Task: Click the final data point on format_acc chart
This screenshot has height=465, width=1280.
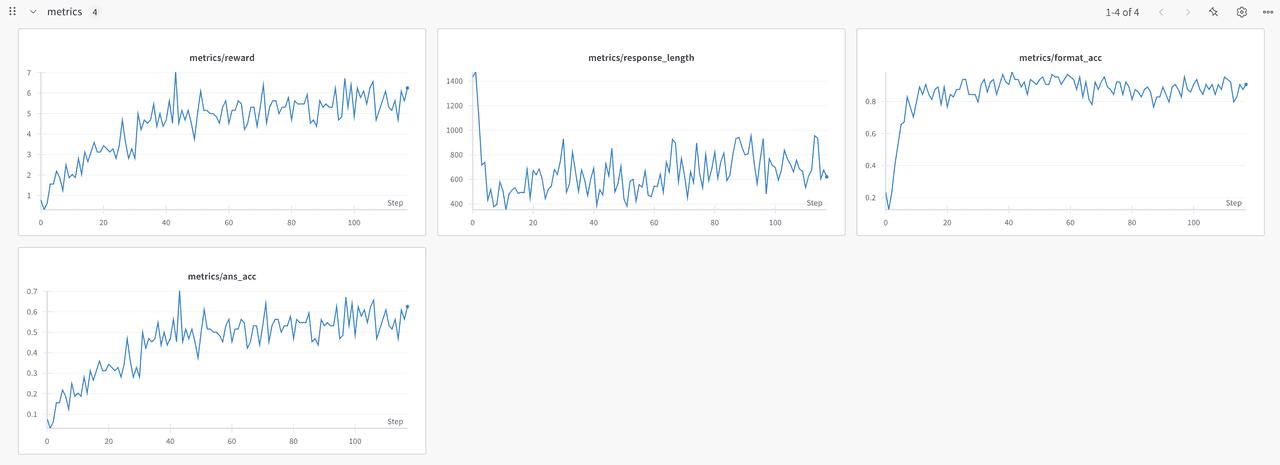Action: click(1245, 85)
